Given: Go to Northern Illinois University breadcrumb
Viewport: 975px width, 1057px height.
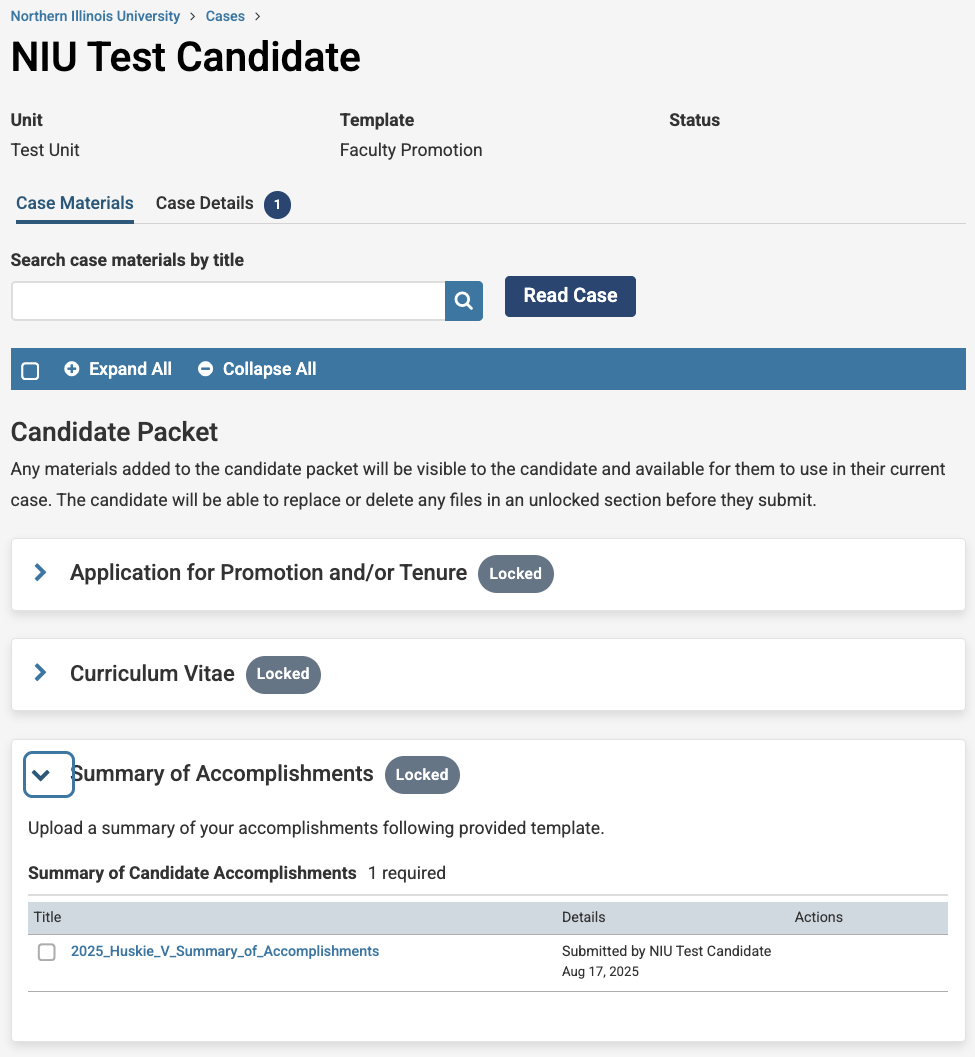Looking at the screenshot, I should coord(95,16).
